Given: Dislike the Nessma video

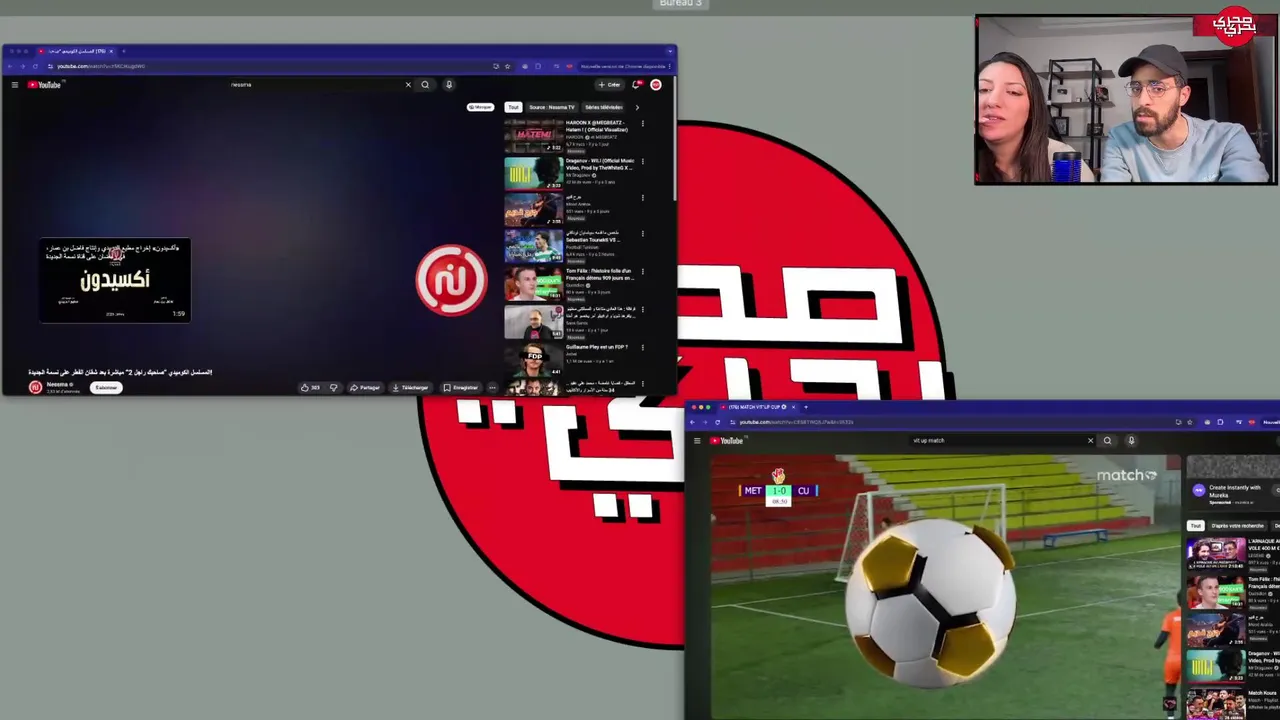Looking at the screenshot, I should point(334,388).
